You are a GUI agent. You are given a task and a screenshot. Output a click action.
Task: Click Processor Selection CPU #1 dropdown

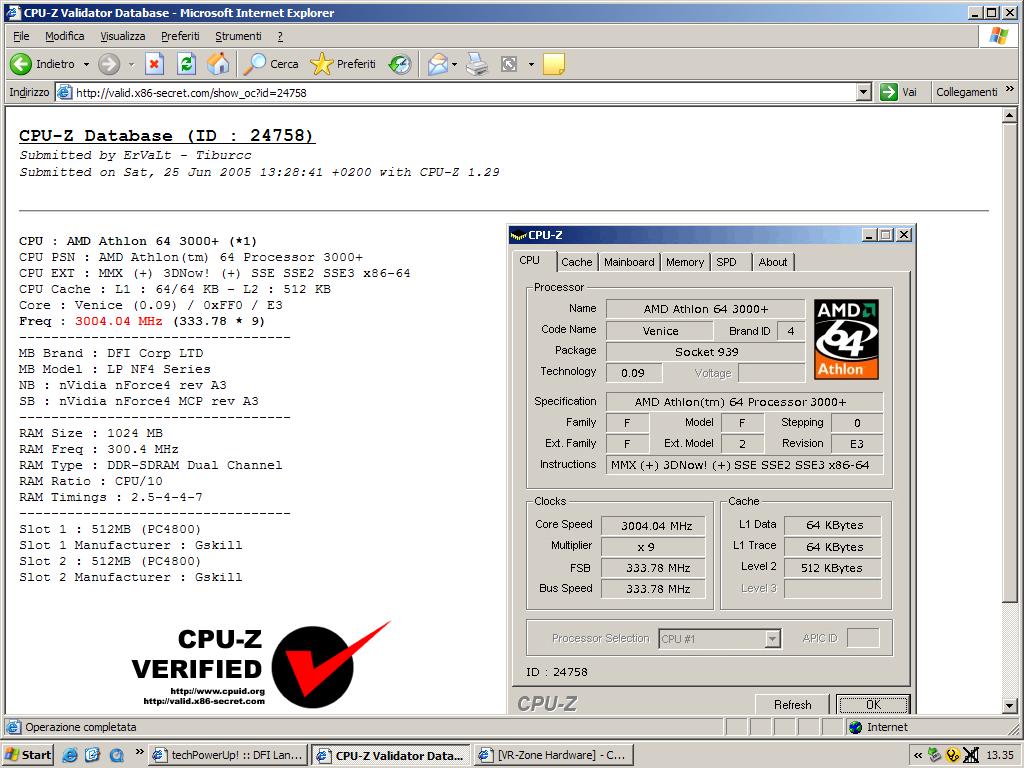(x=720, y=638)
